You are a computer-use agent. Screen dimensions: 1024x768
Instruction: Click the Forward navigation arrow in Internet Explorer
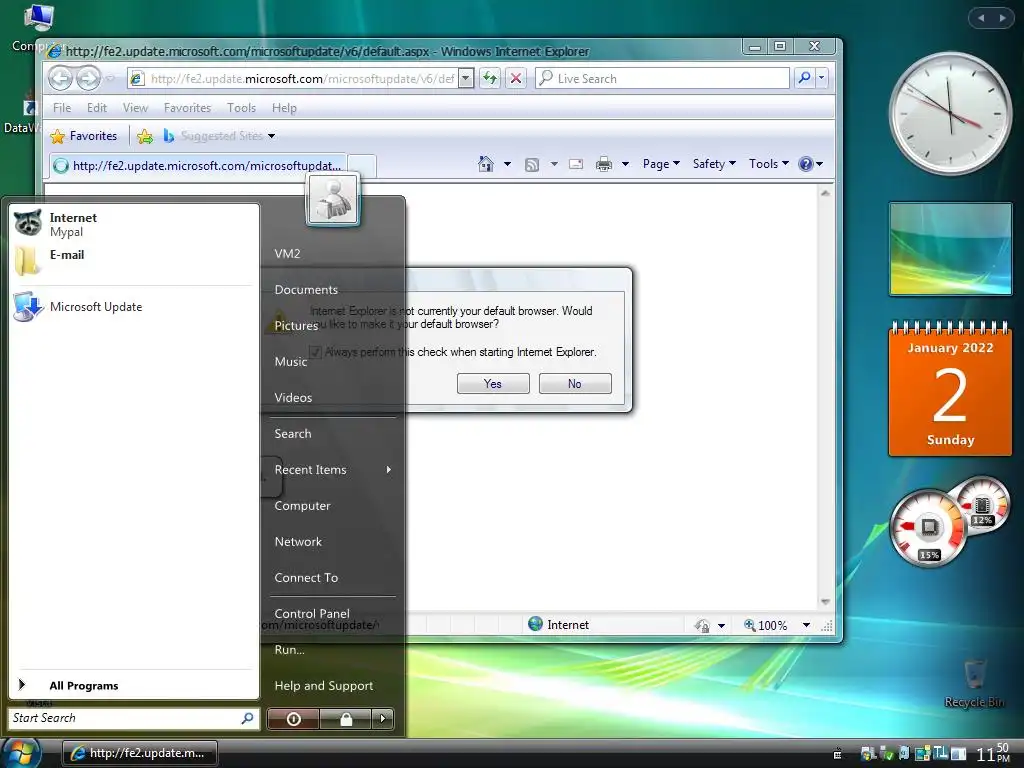coord(88,78)
